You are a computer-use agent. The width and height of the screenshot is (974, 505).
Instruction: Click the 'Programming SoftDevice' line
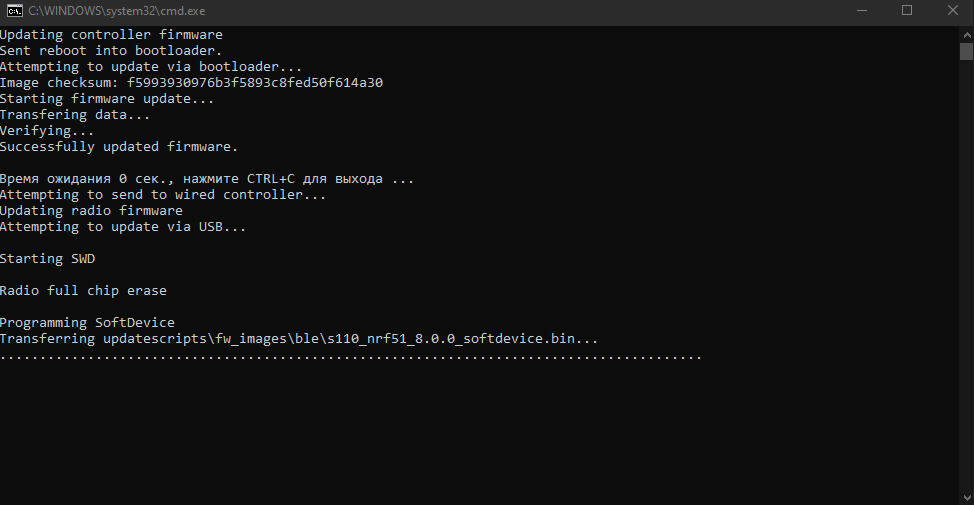pos(87,322)
